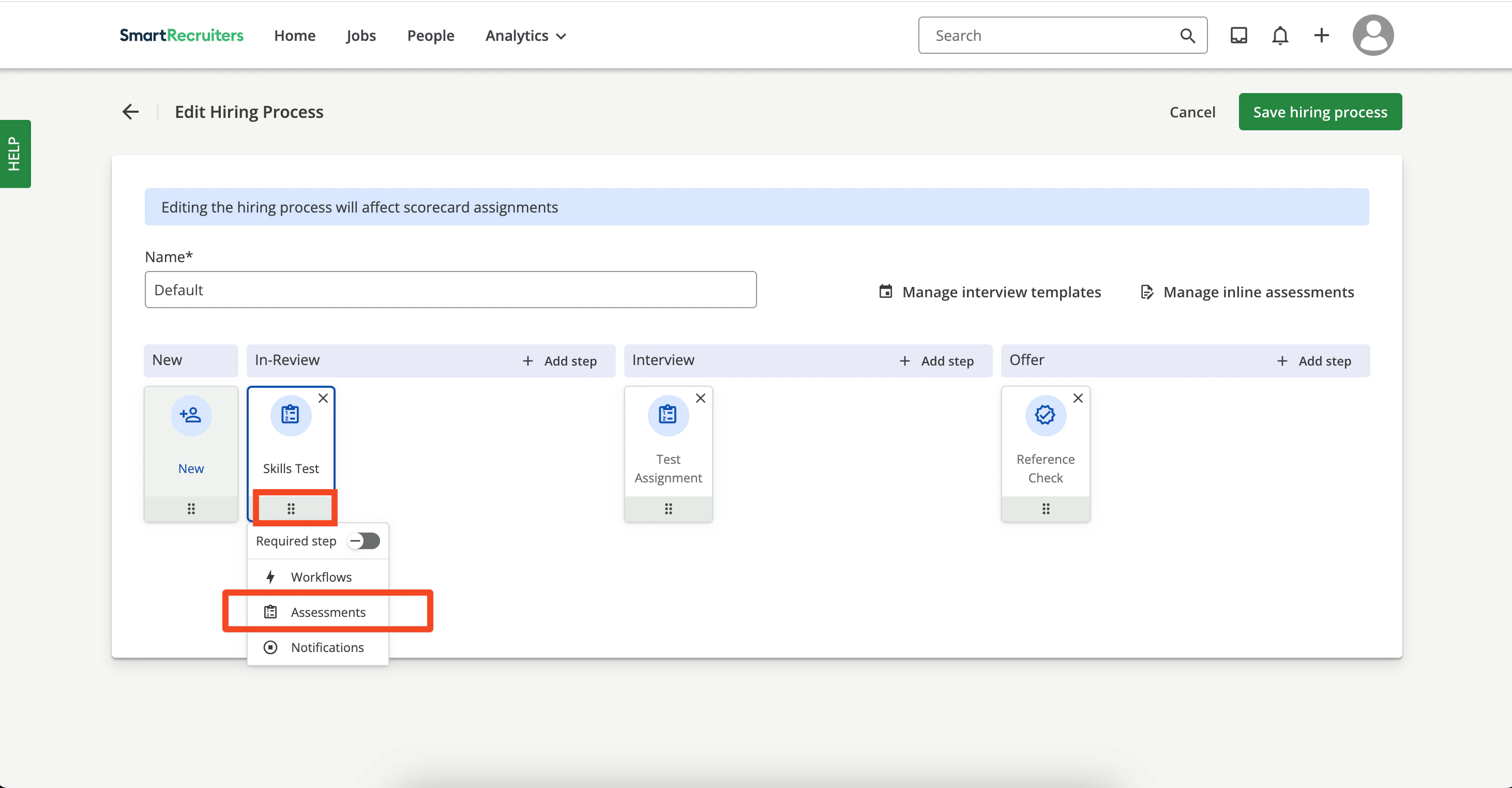Image resolution: width=1512 pixels, height=788 pixels.
Task: Toggle the Required step switch
Action: tap(364, 540)
